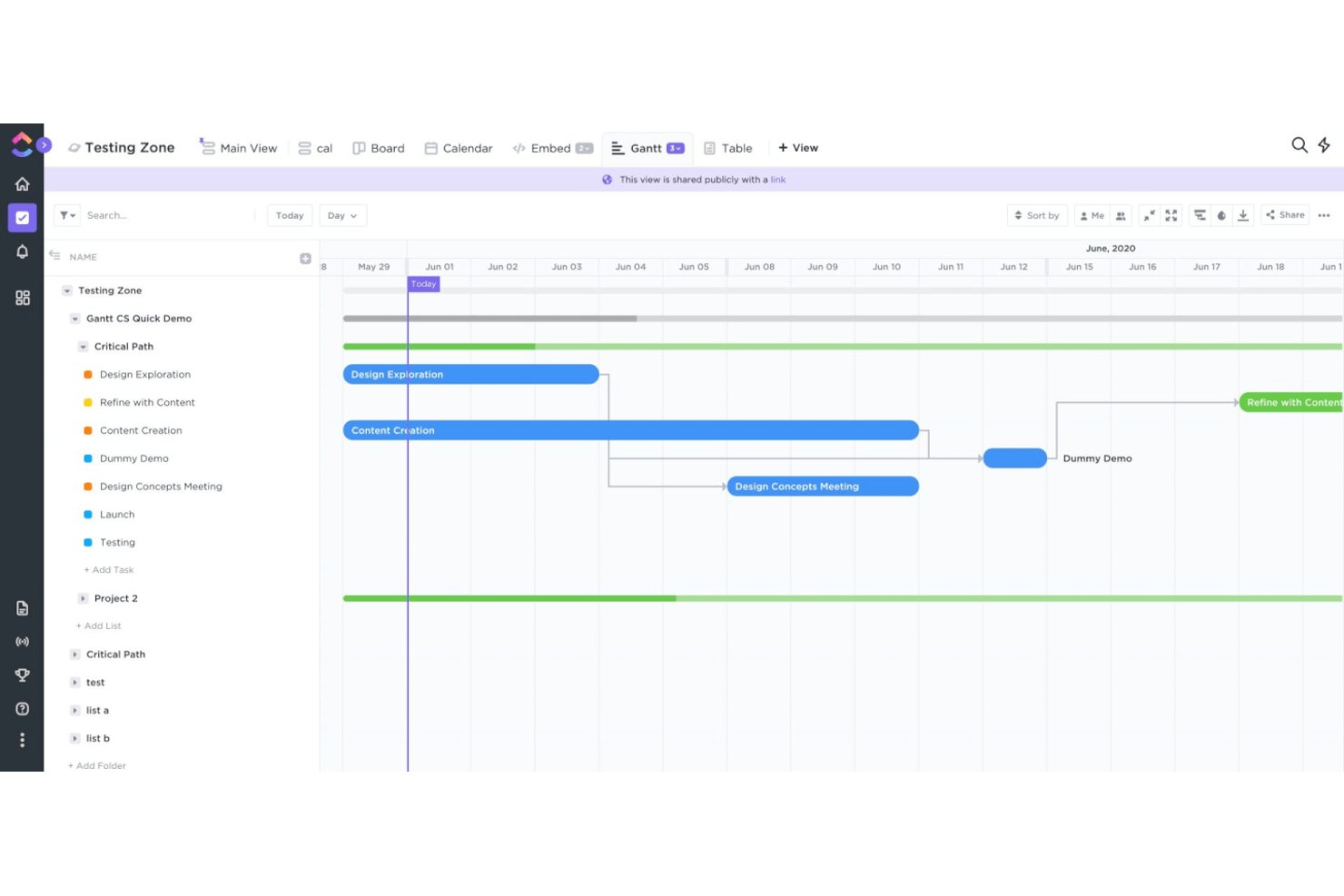Expand the Project 2 list
Screen dimensions: 1344x896
point(83,599)
